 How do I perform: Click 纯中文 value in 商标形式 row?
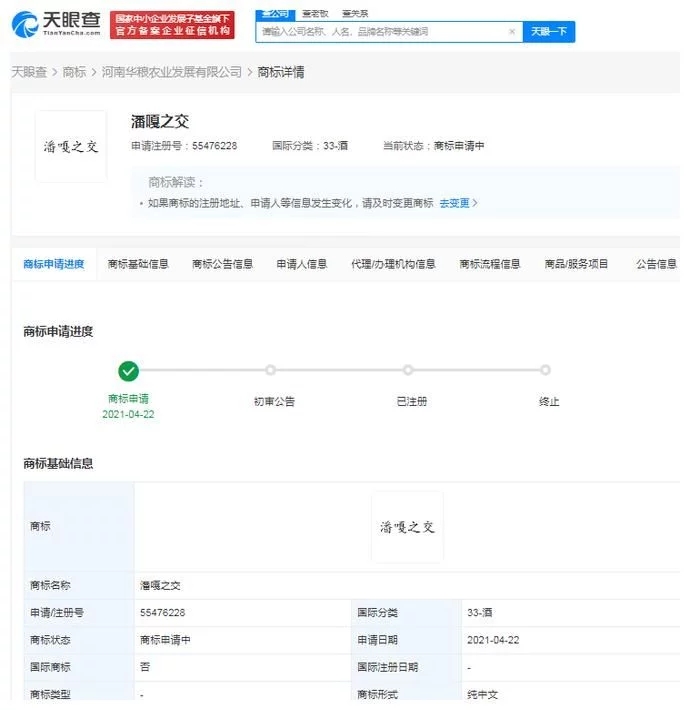tap(482, 695)
